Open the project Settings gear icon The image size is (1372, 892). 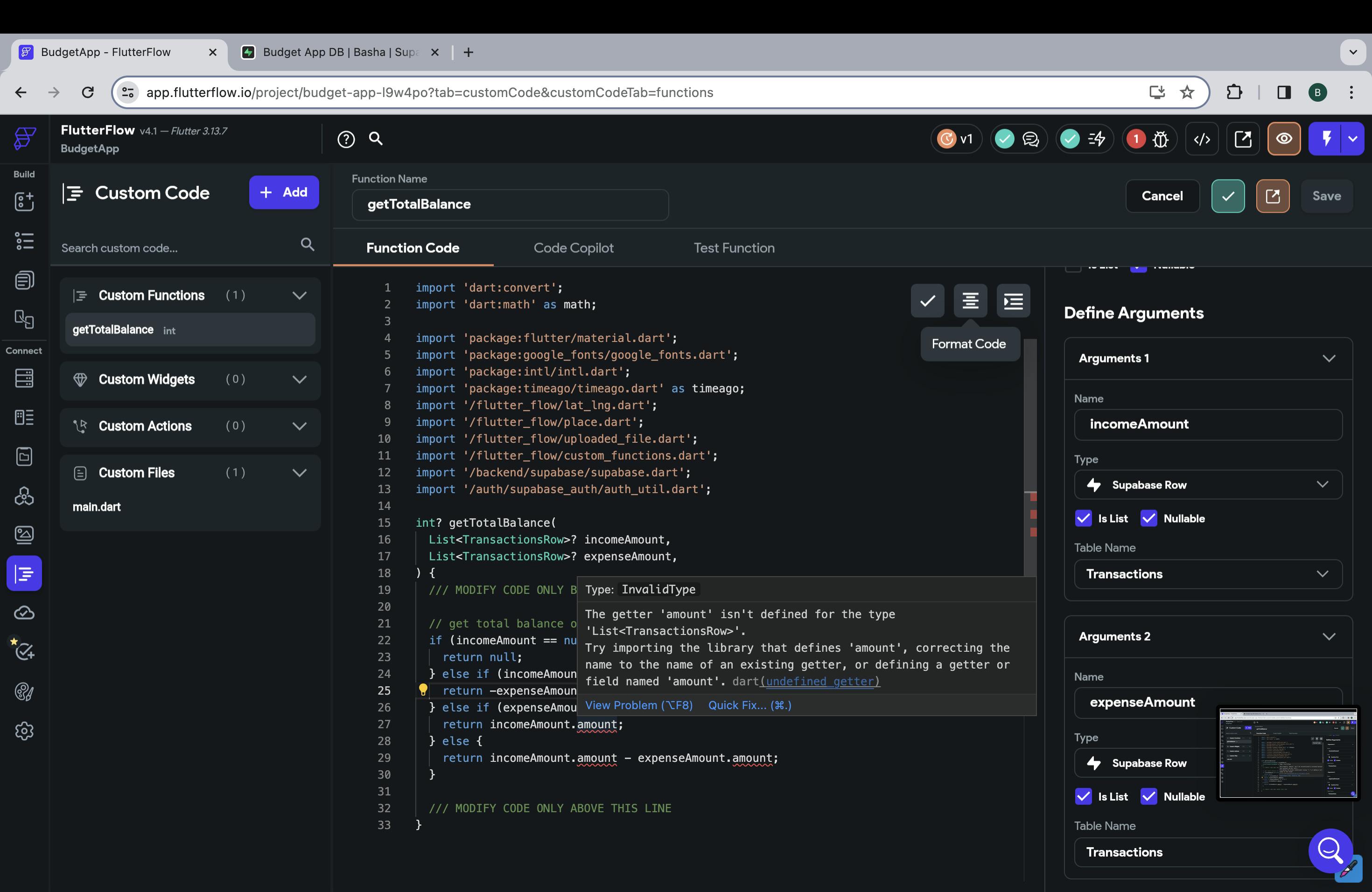click(x=24, y=731)
